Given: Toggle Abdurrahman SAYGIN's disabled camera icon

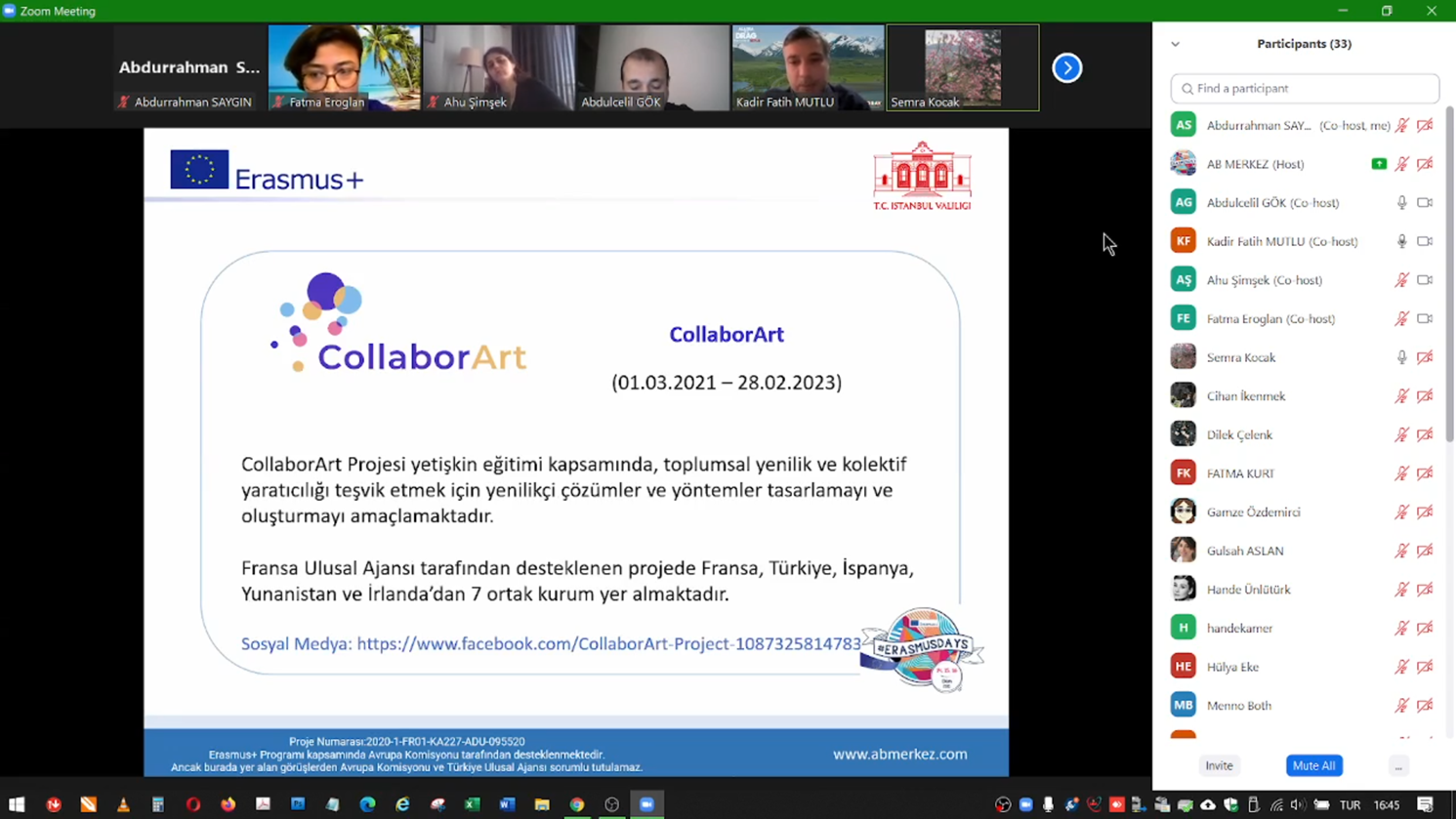Looking at the screenshot, I should 1425,125.
